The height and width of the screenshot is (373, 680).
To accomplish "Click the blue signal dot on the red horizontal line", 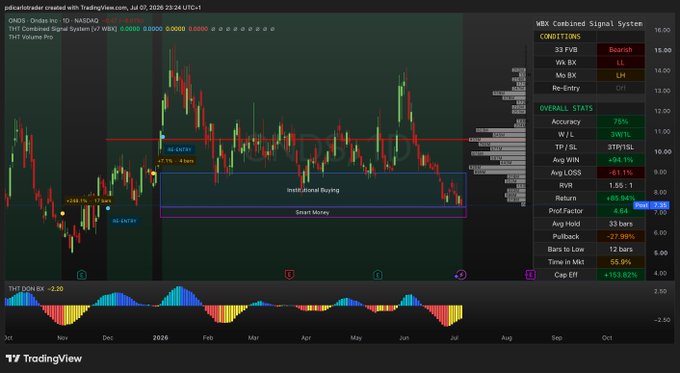I will (163, 137).
